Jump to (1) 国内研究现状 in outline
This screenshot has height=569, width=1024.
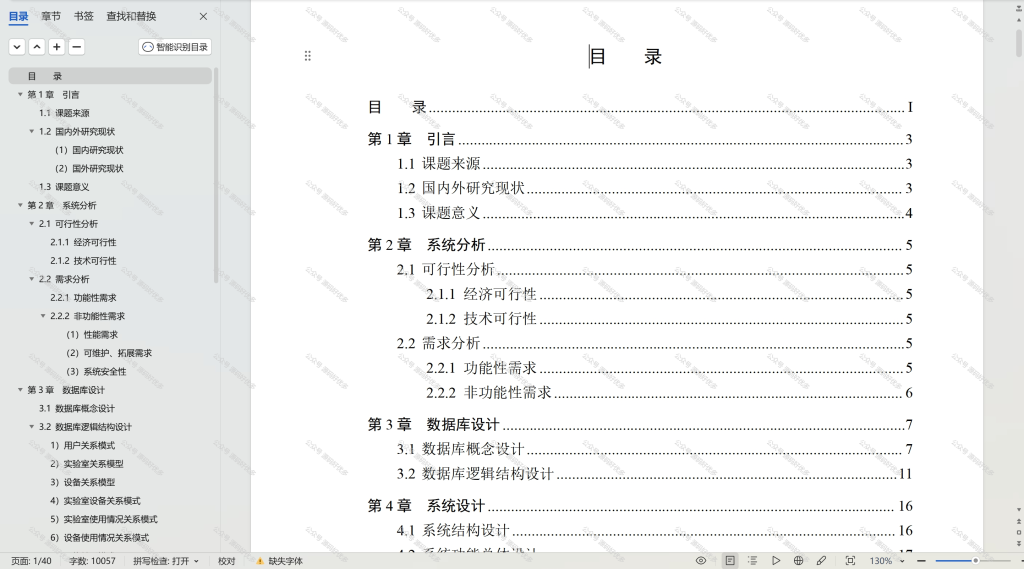click(x=89, y=150)
